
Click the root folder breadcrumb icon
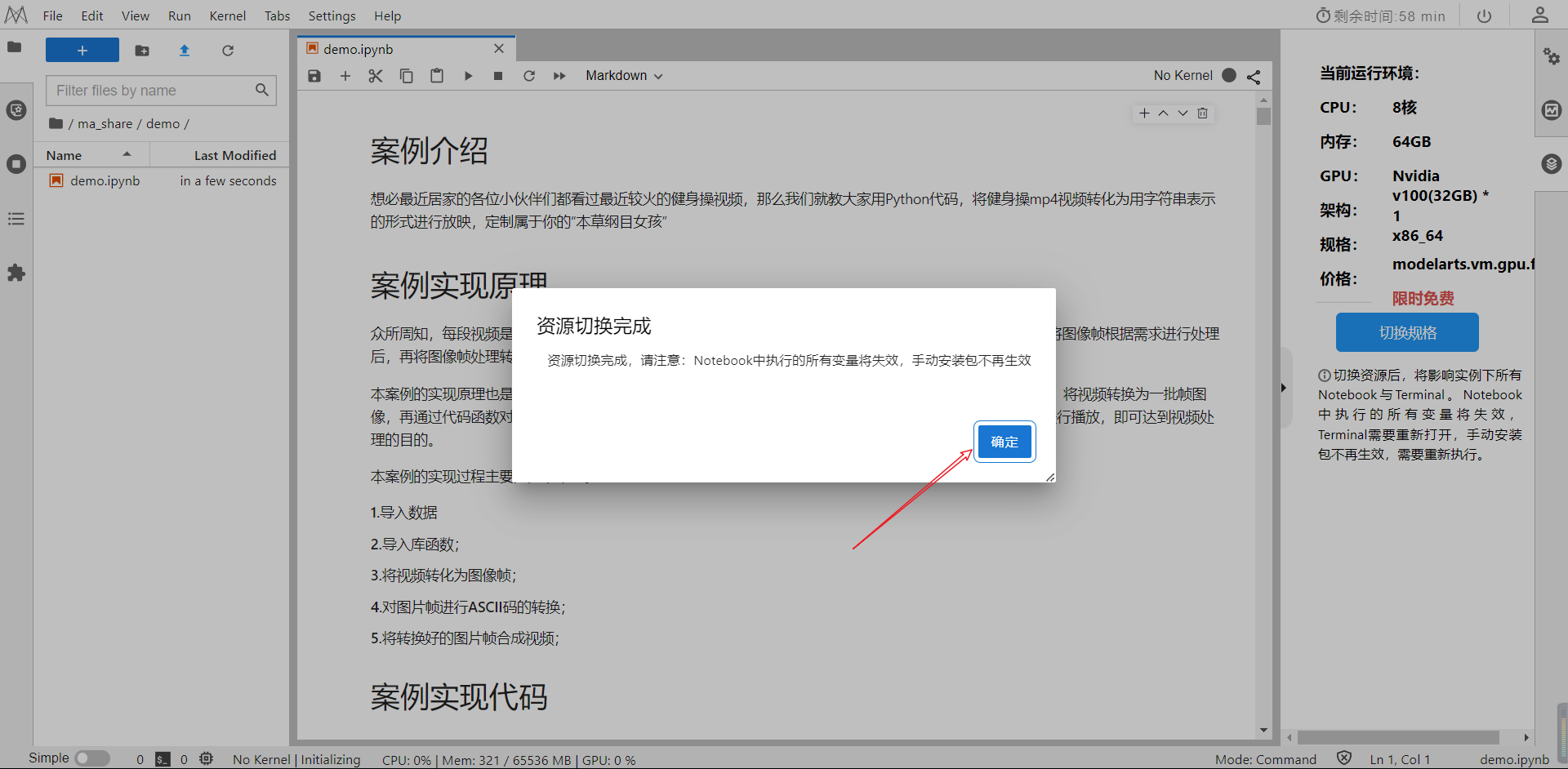click(x=56, y=123)
